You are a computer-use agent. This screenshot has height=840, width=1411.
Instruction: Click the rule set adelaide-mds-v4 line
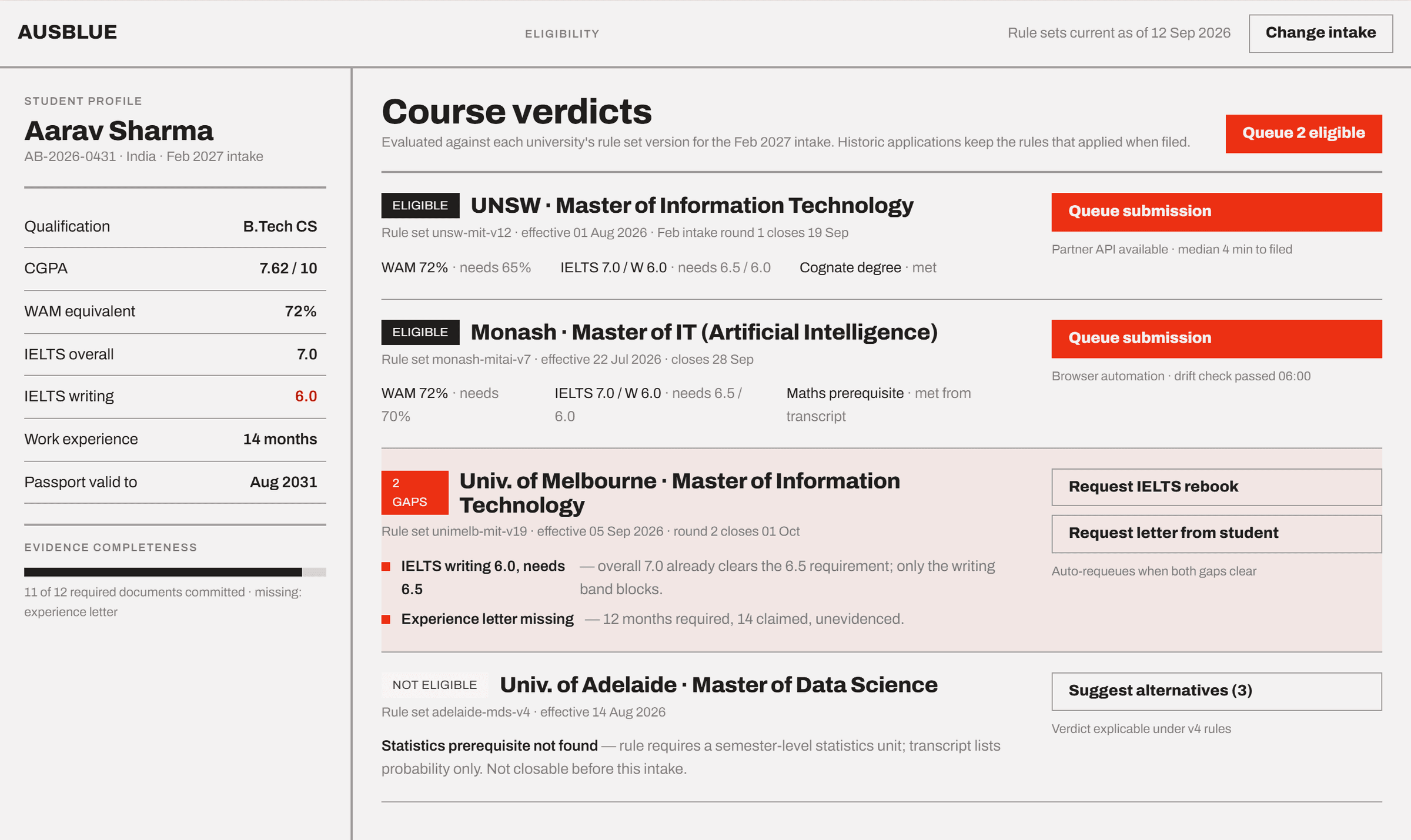(523, 712)
